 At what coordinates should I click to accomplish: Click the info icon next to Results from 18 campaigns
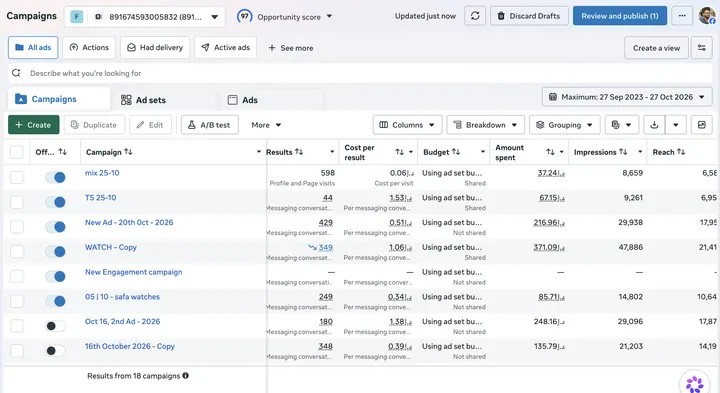[186, 376]
